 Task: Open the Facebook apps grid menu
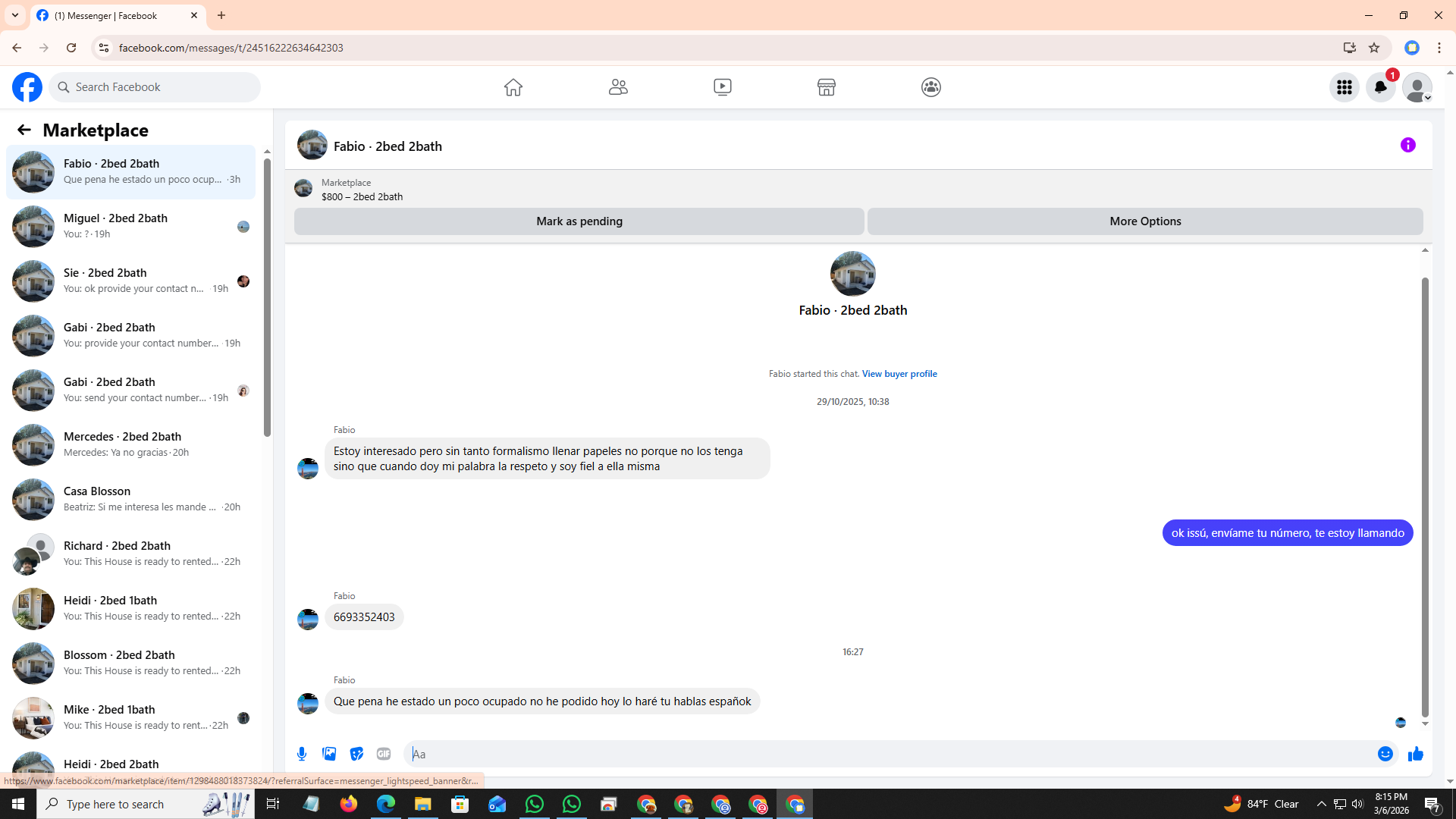point(1344,87)
